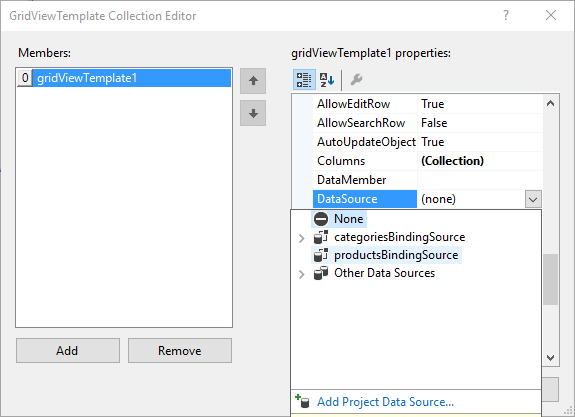575x417 pixels.
Task: Expand the categoriesBindingSource node
Action: (301, 238)
